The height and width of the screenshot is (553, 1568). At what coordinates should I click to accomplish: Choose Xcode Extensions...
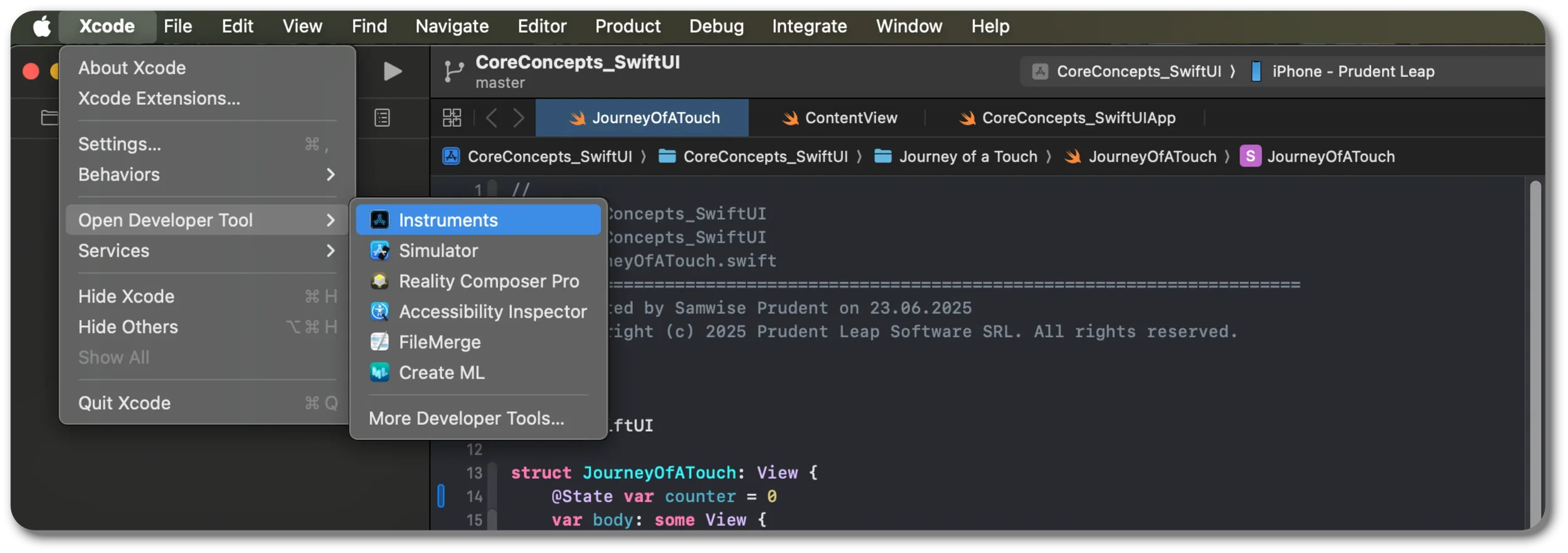(206, 99)
